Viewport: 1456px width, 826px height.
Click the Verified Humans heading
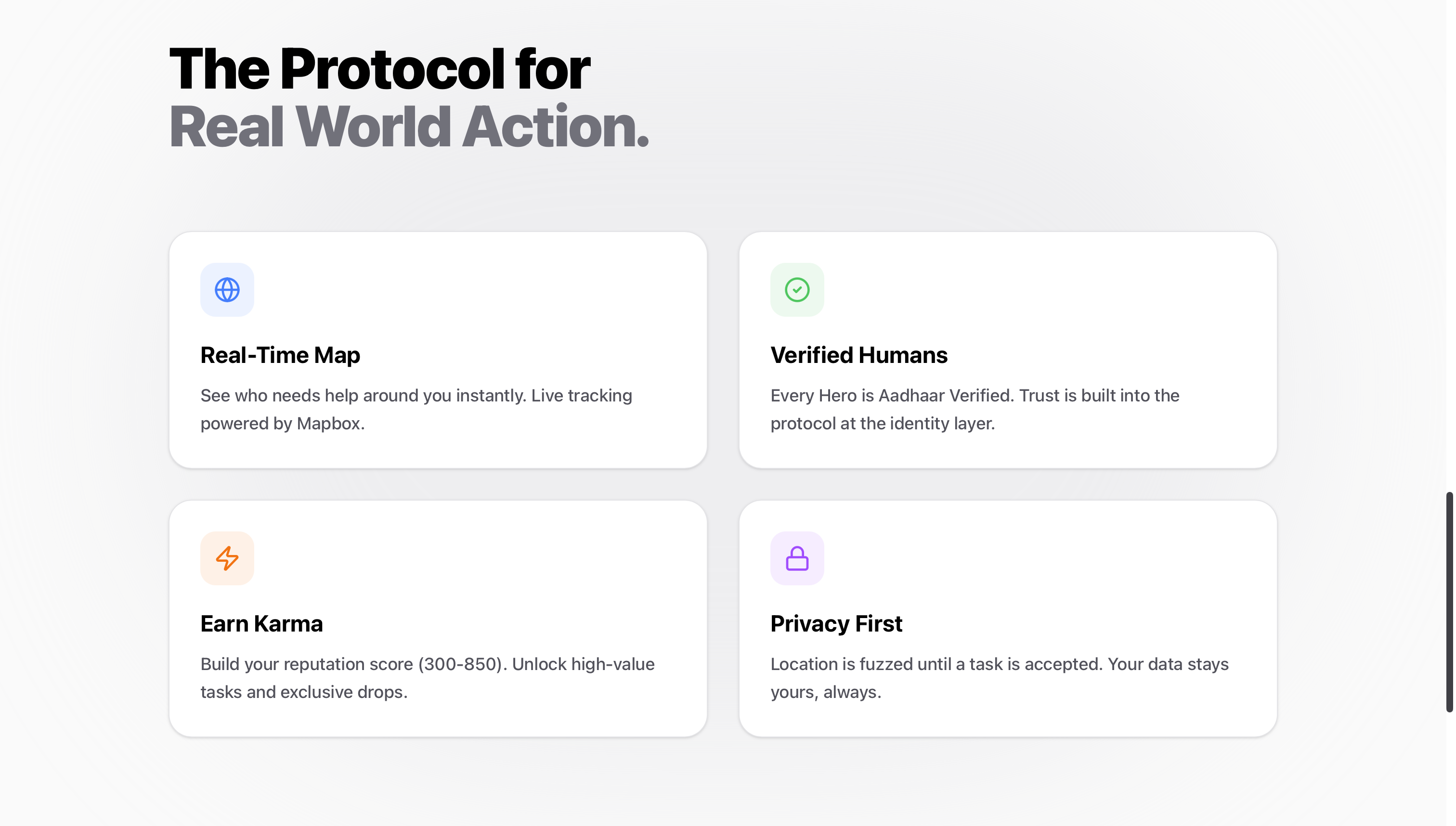click(x=858, y=355)
